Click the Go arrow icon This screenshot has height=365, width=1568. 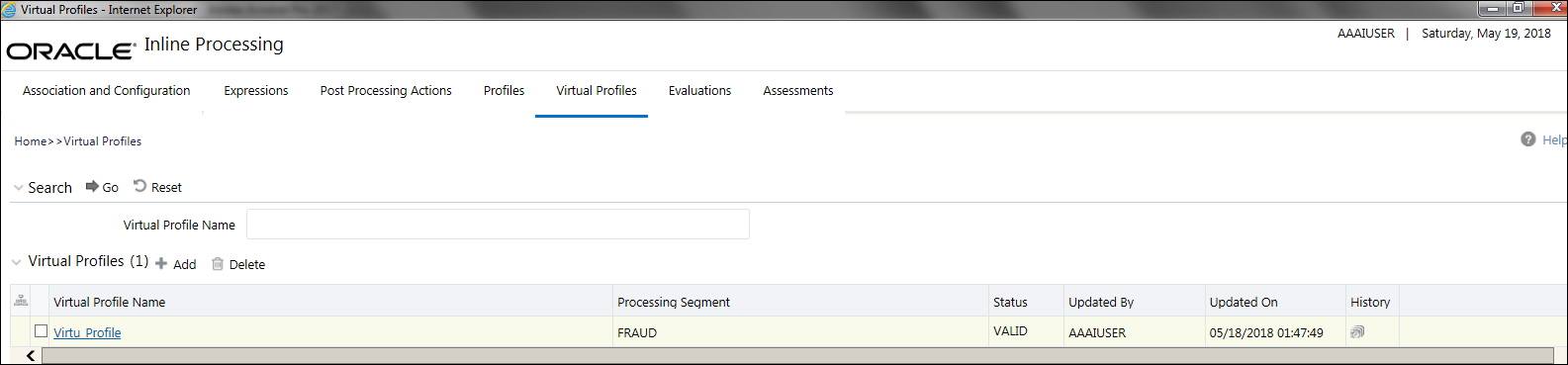coord(92,186)
